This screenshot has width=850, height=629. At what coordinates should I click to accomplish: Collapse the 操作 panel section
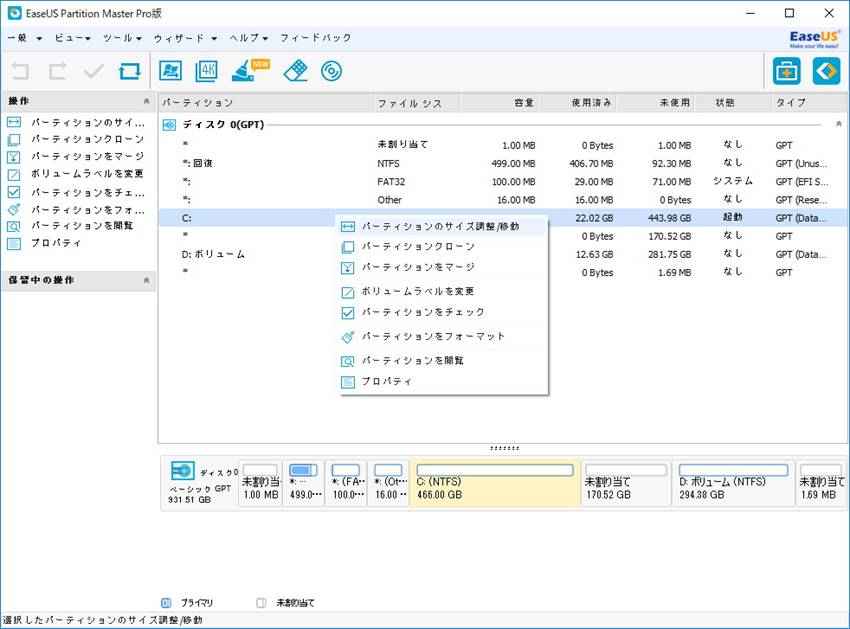tap(146, 101)
